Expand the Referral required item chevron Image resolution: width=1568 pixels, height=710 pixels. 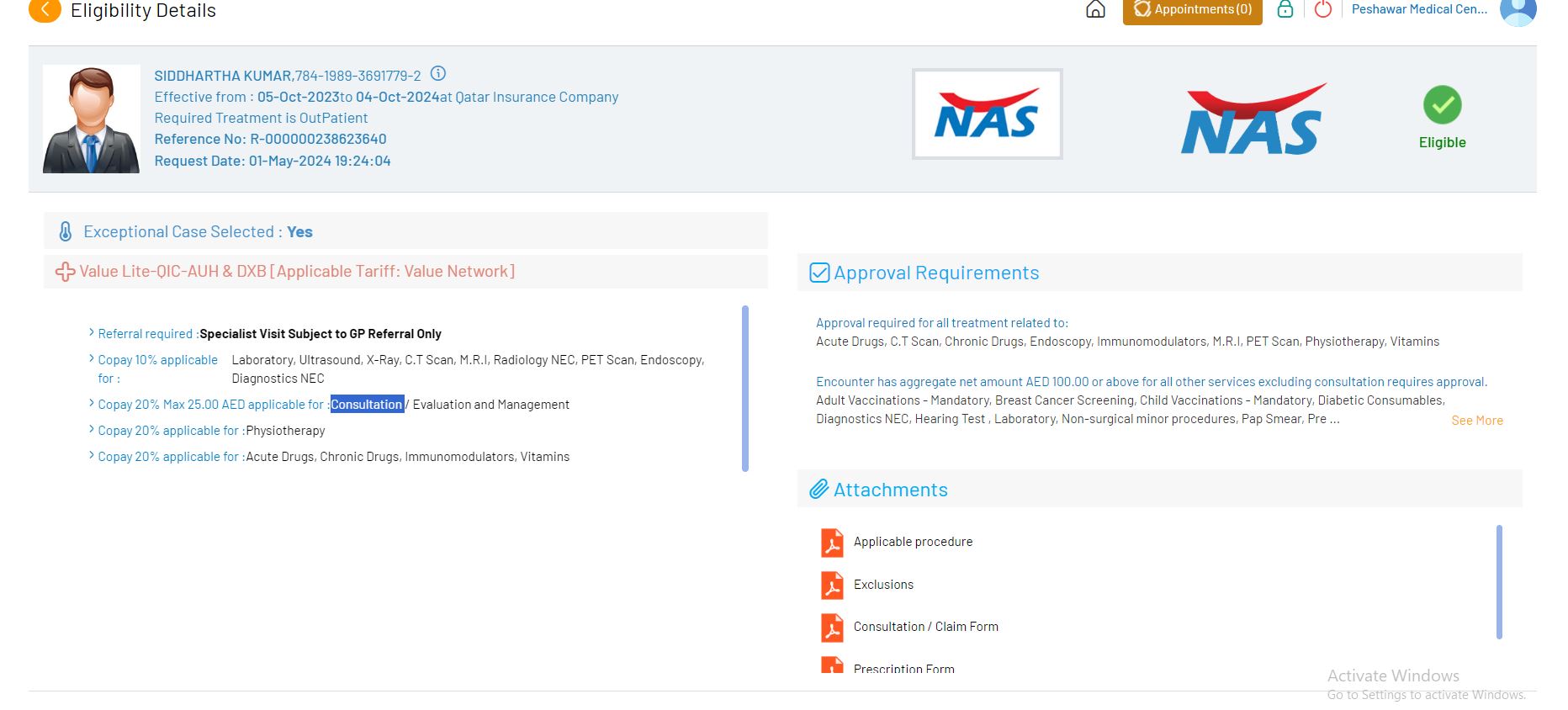pyautogui.click(x=91, y=333)
